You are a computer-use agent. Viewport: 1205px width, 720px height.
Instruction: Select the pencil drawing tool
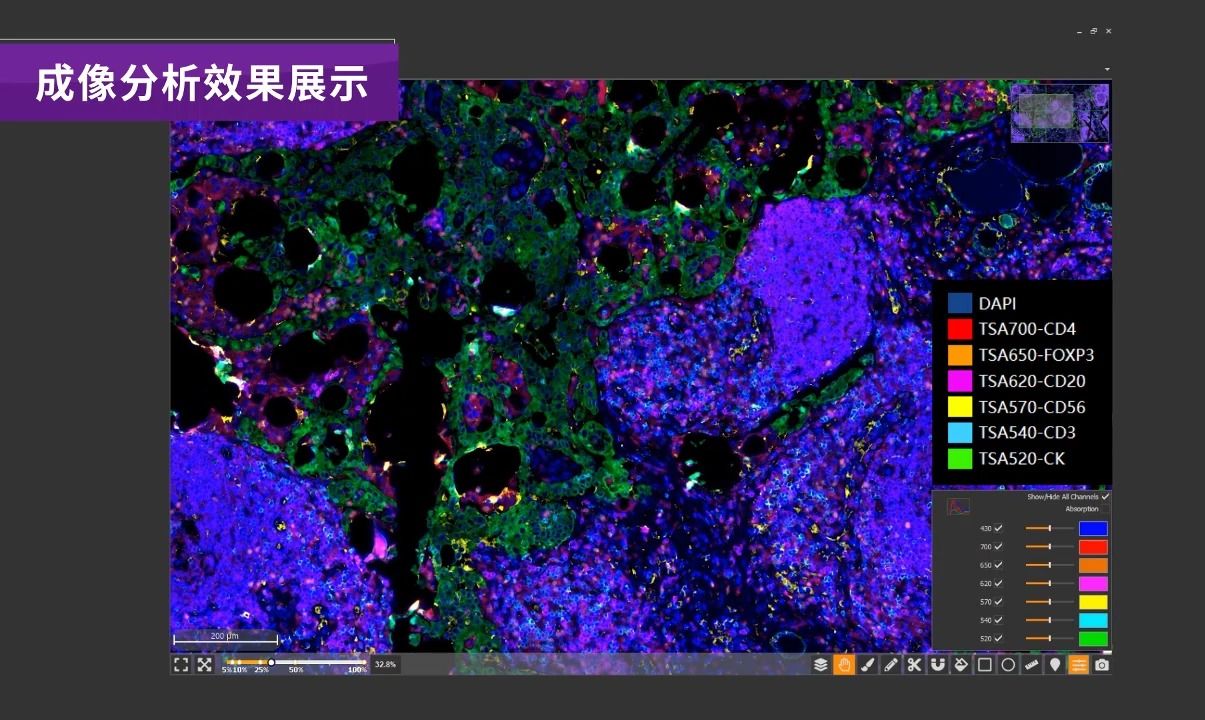891,664
